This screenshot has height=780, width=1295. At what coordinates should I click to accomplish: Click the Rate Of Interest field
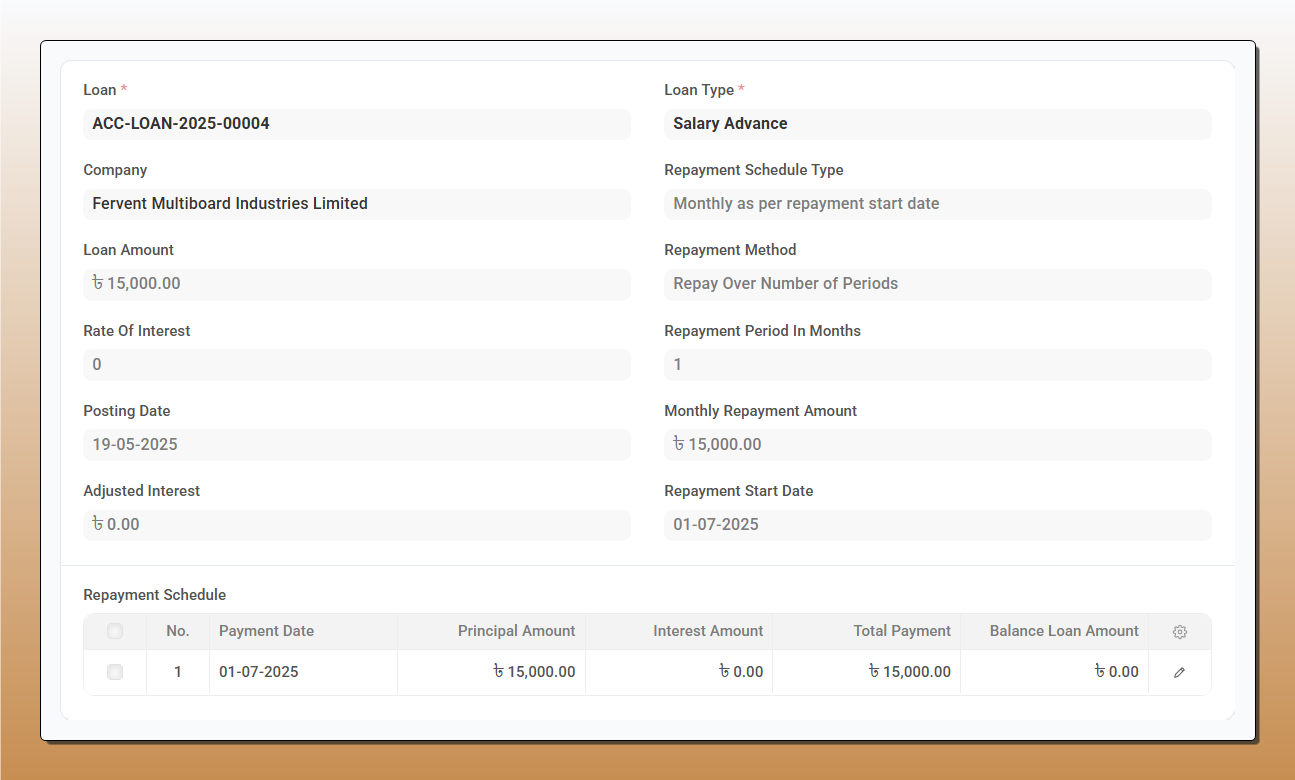point(357,365)
